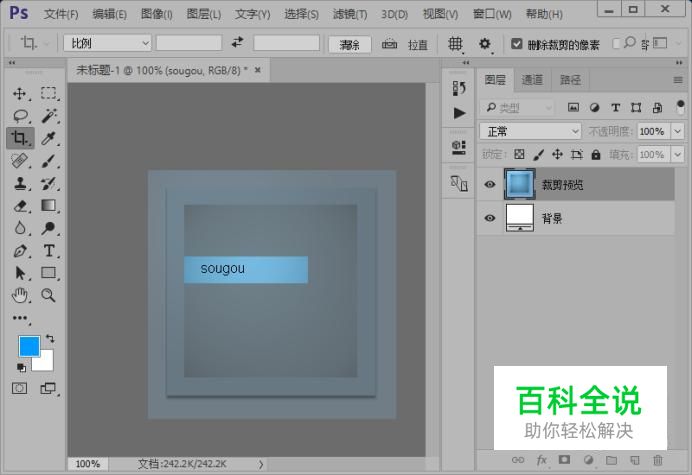Select the Brush tool
Image resolution: width=692 pixels, height=475 pixels.
pyautogui.click(x=49, y=161)
